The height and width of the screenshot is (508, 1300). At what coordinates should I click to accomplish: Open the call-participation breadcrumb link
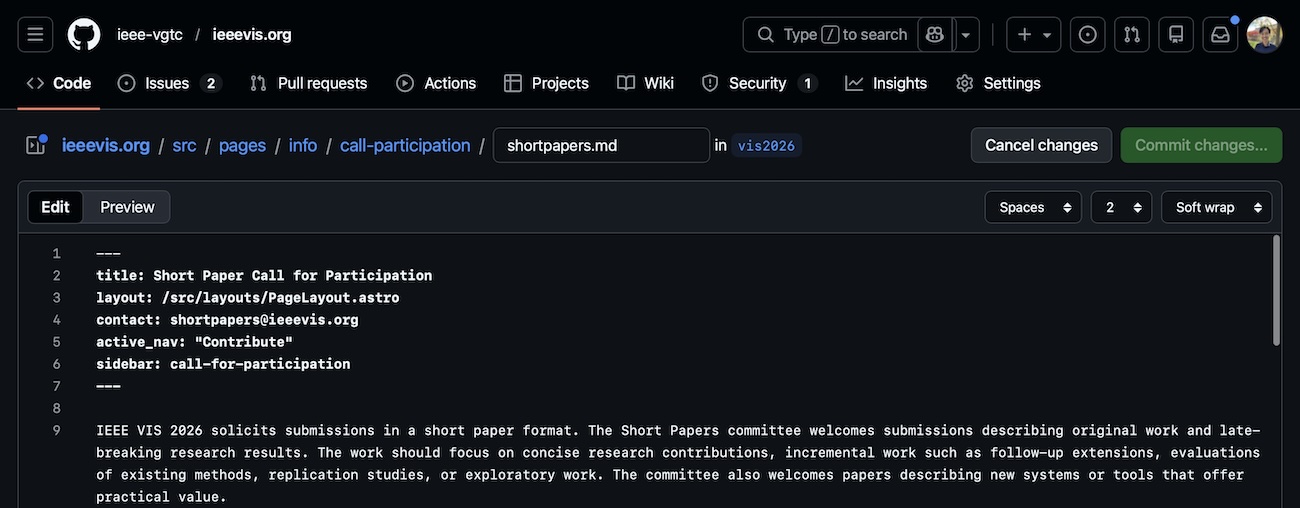pos(405,145)
